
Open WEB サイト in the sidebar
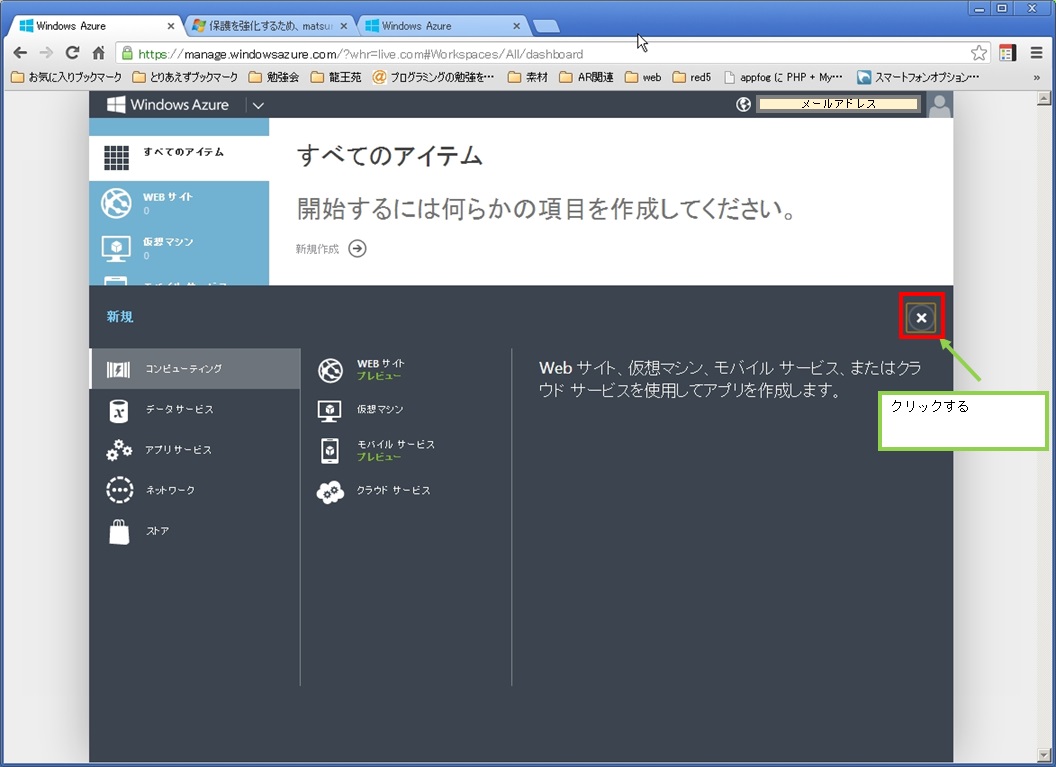[x=179, y=203]
